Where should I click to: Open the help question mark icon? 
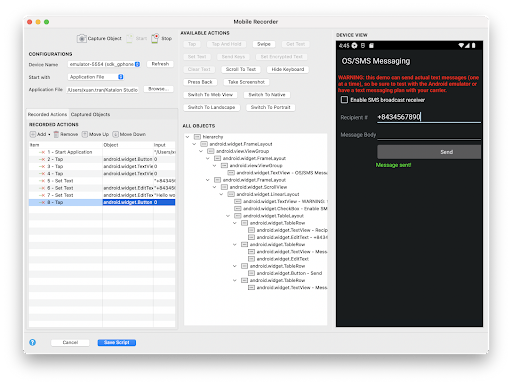pos(32,342)
